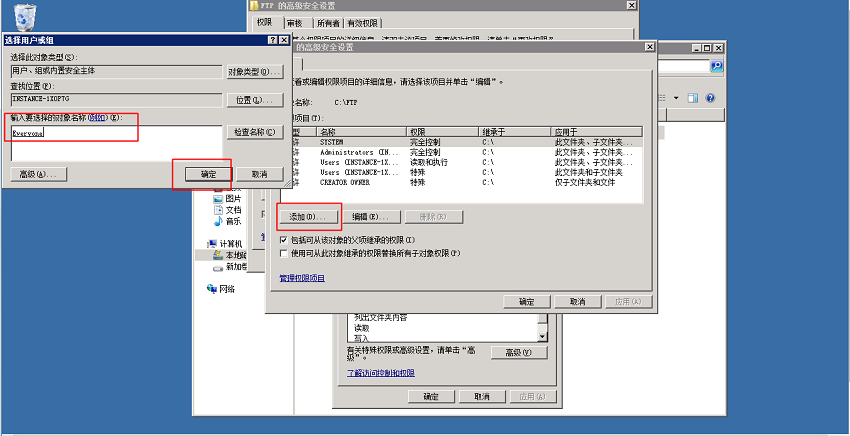850x436 pixels.
Task: Open the 了解访问控制和权限 link
Action: pos(381,373)
